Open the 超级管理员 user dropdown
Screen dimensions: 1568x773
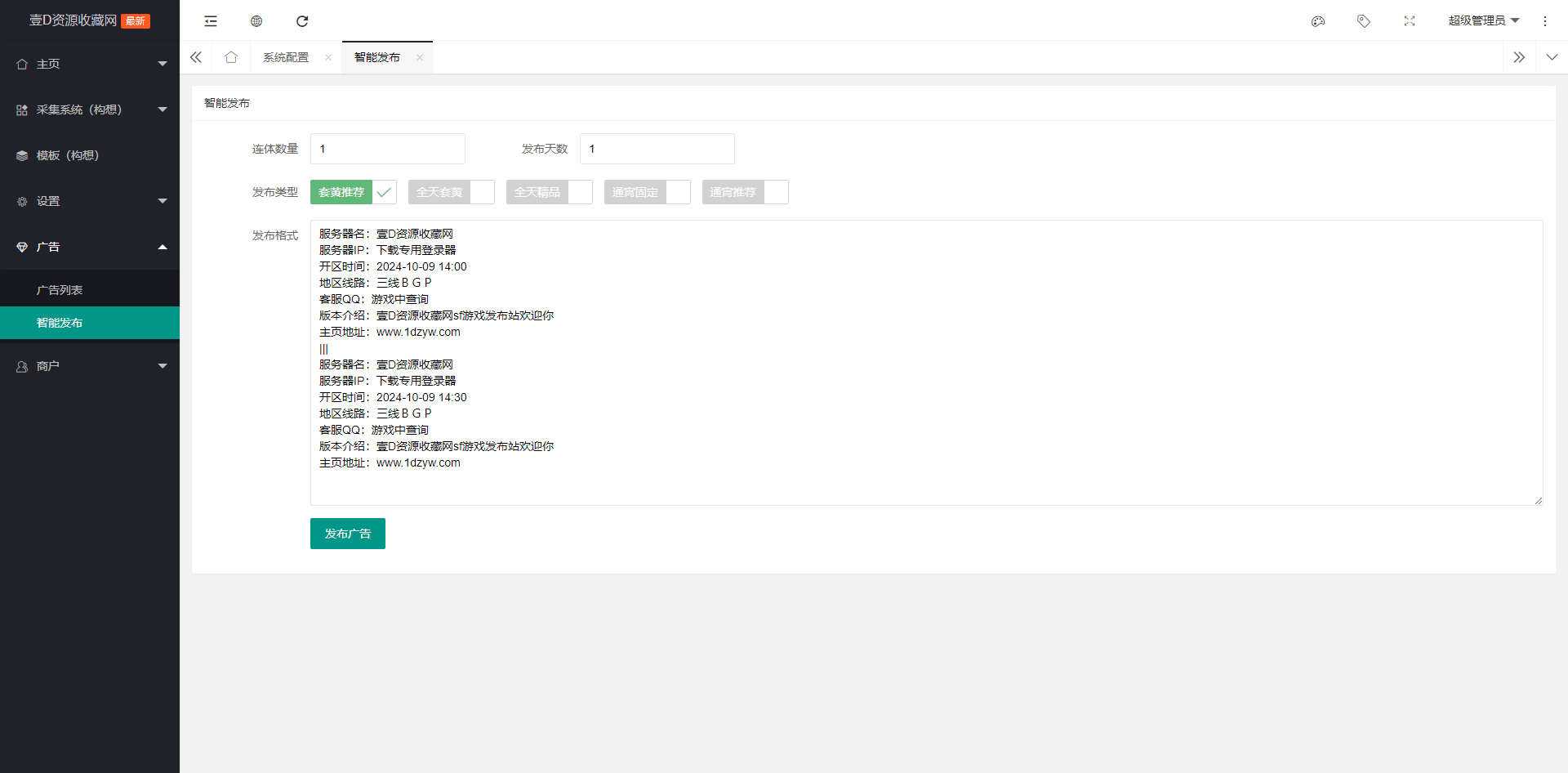pyautogui.click(x=1483, y=21)
